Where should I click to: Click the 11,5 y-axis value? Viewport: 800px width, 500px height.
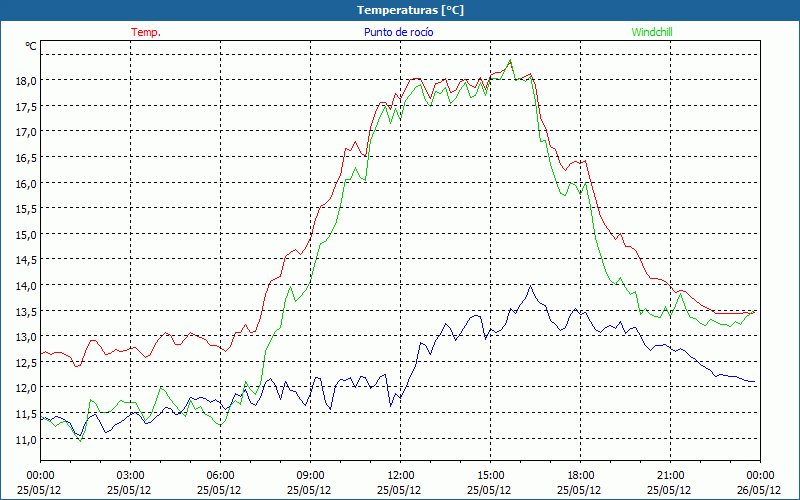[x=27, y=414]
